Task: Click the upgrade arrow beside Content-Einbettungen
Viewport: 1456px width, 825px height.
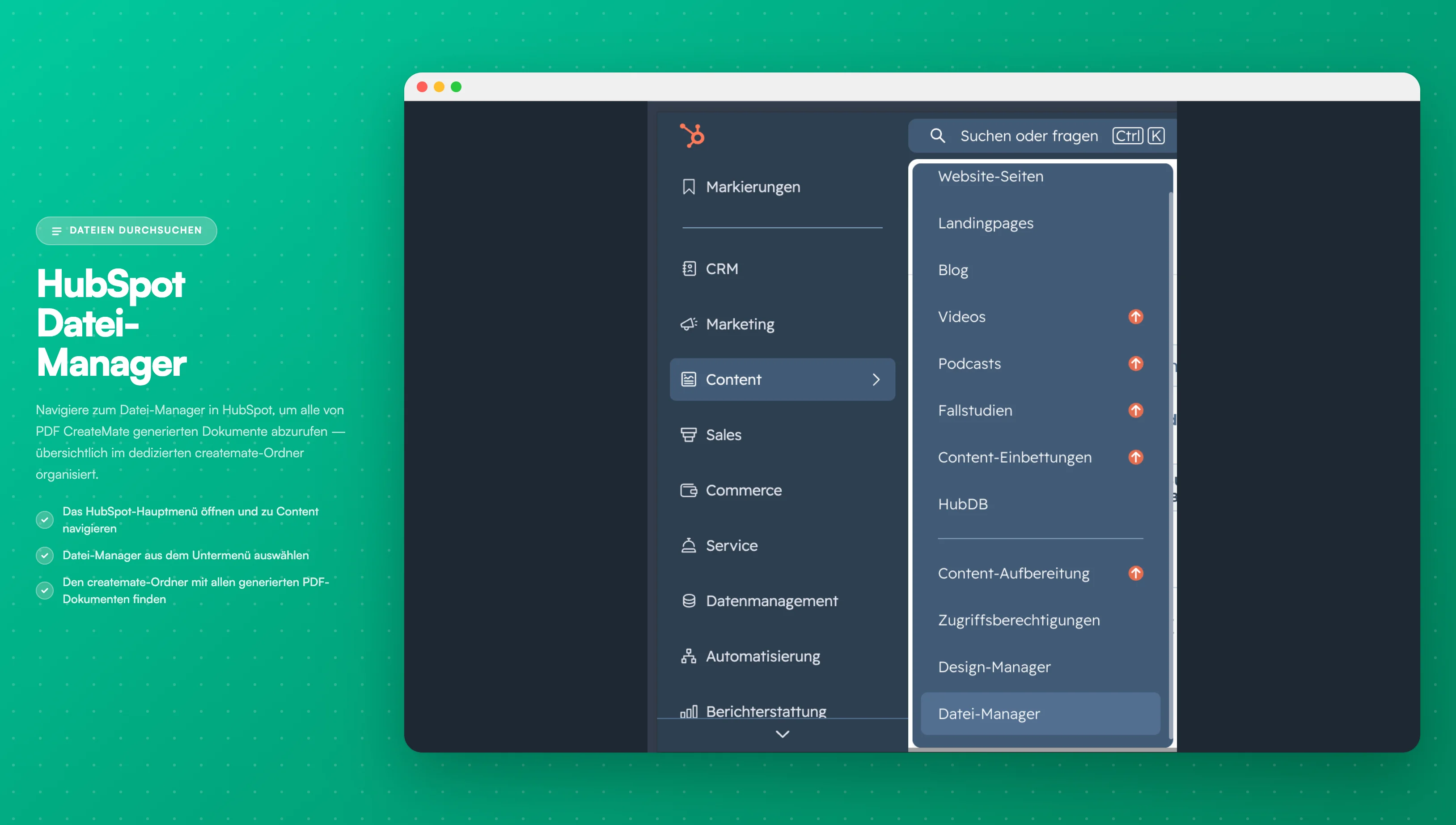Action: 1135,457
